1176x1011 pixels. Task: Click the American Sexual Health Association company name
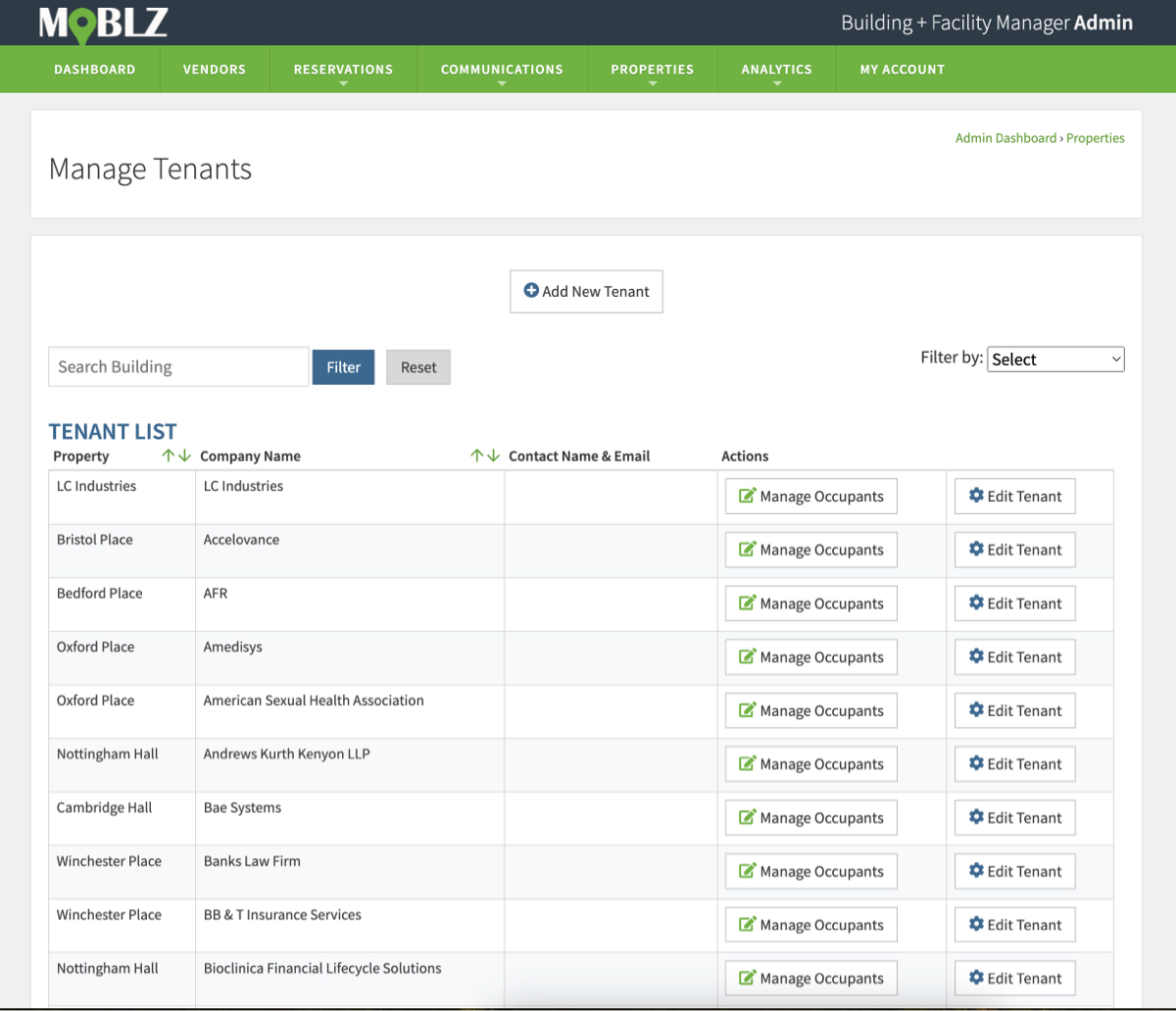314,700
